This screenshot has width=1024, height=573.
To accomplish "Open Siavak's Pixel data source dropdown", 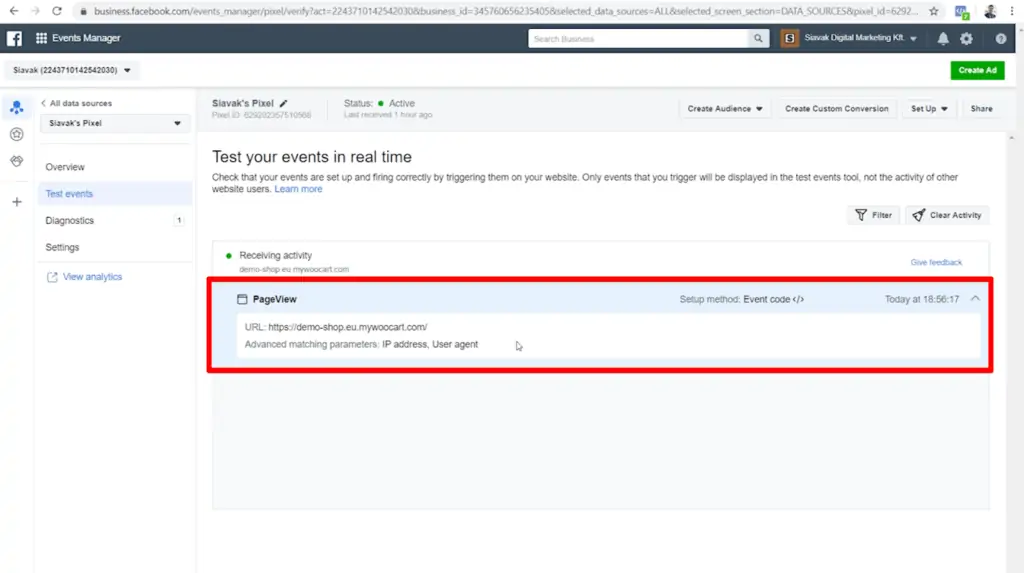I will [115, 123].
